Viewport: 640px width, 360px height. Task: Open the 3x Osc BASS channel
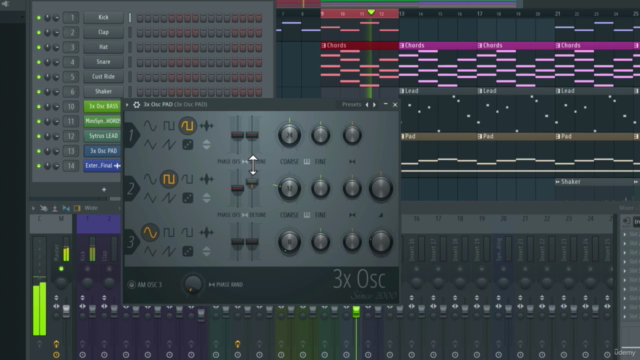[x=102, y=106]
